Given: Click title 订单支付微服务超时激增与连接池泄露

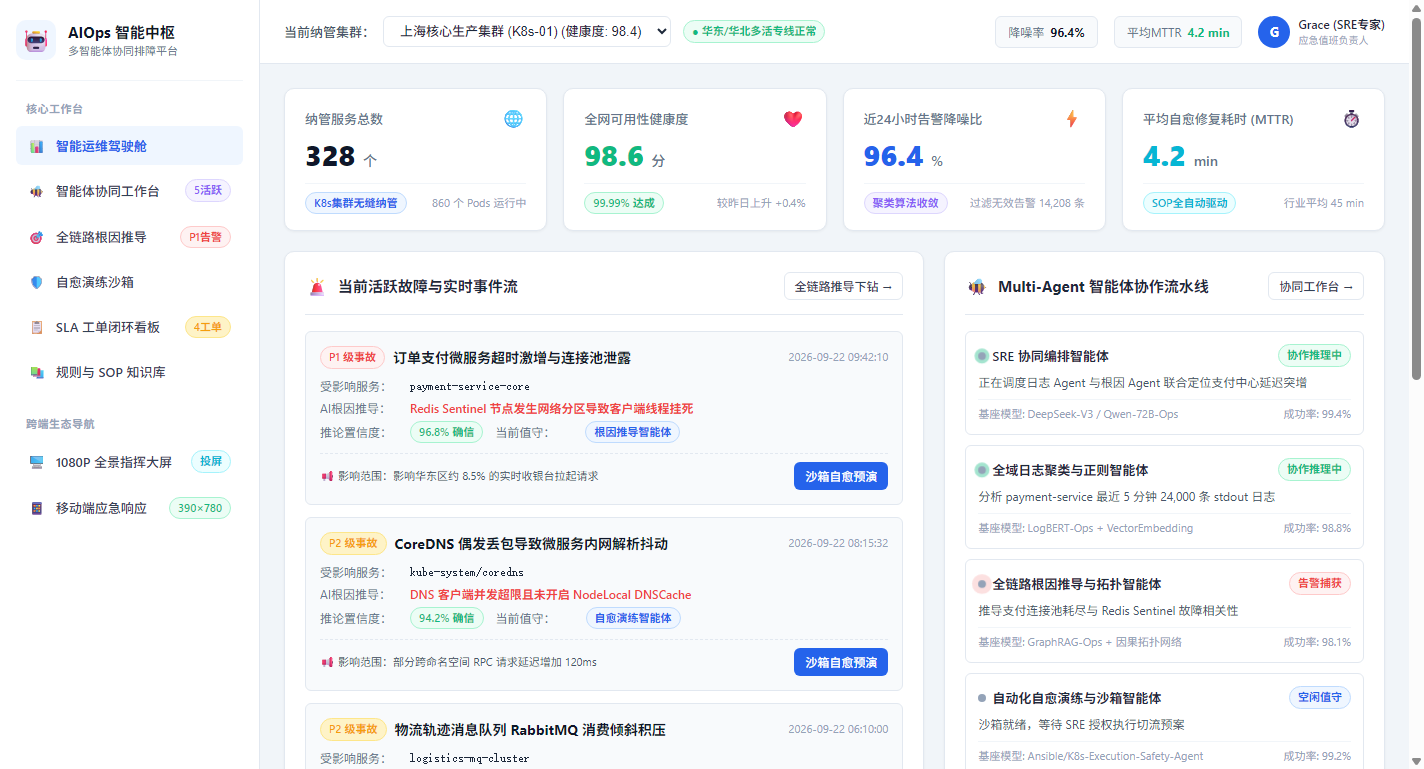Looking at the screenshot, I should pos(512,358).
